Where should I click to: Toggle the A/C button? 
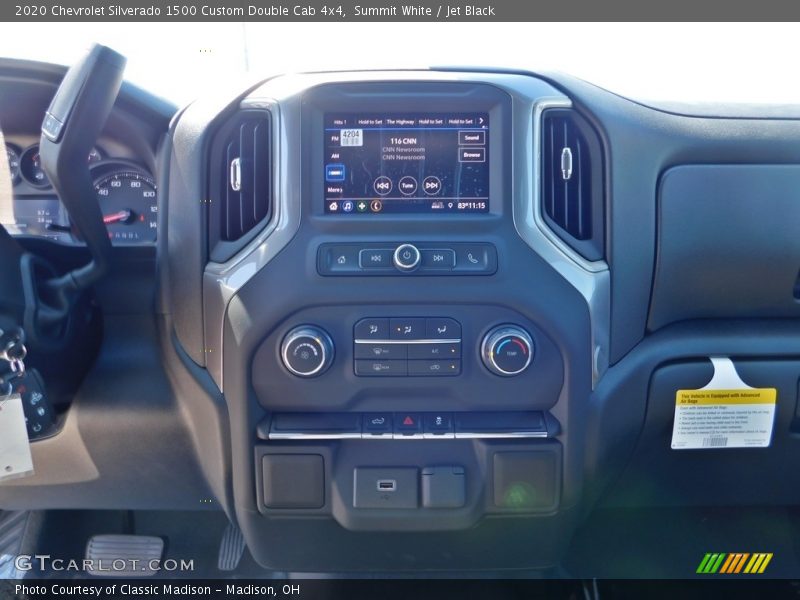point(435,351)
